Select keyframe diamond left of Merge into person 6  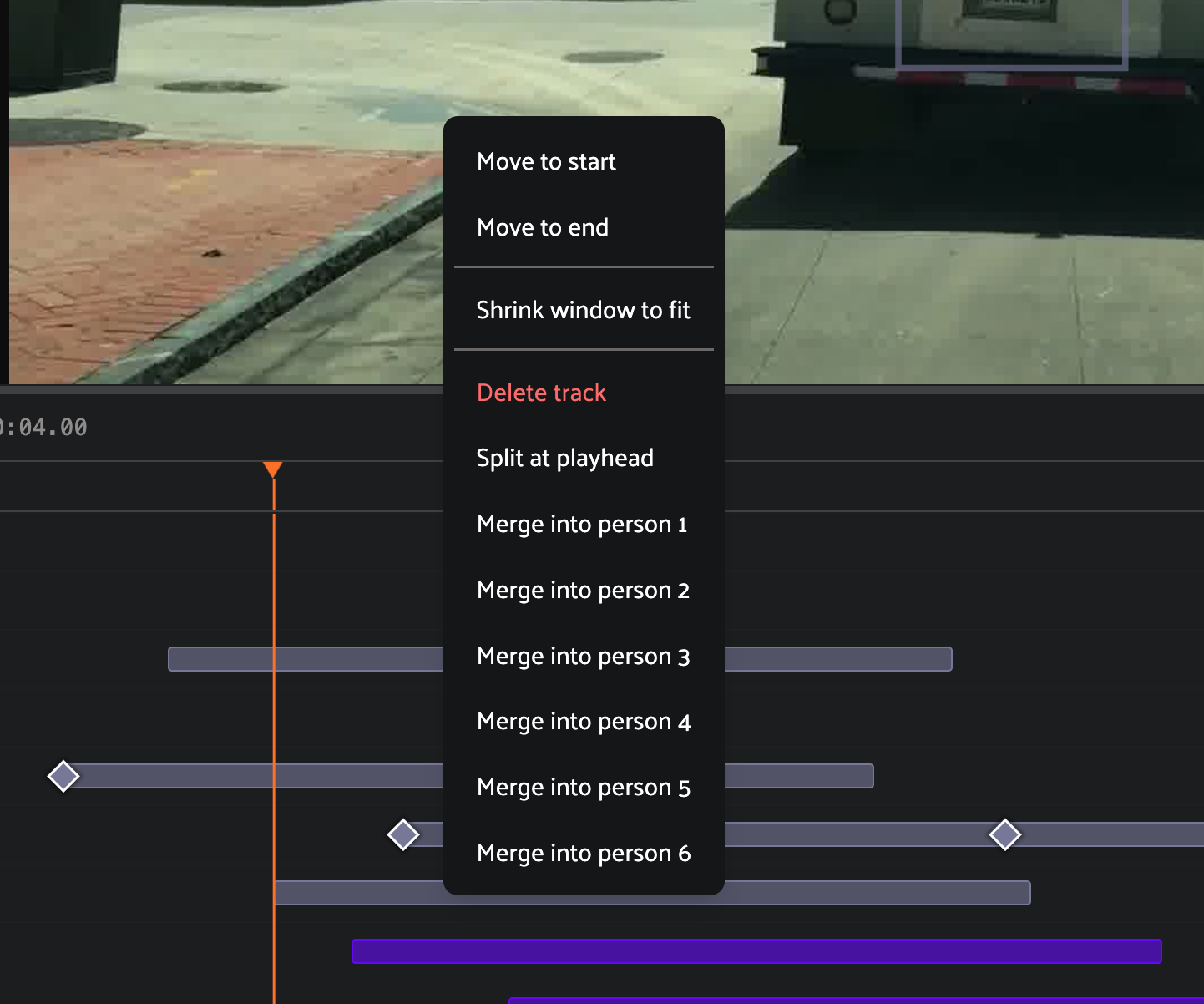point(403,834)
